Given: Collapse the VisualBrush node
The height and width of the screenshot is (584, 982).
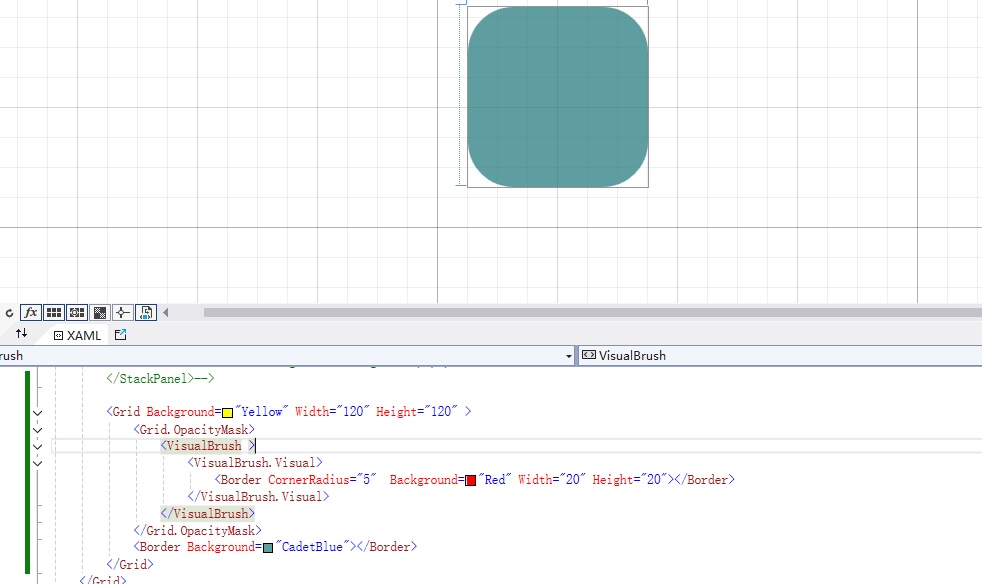Looking at the screenshot, I should [x=38, y=447].
